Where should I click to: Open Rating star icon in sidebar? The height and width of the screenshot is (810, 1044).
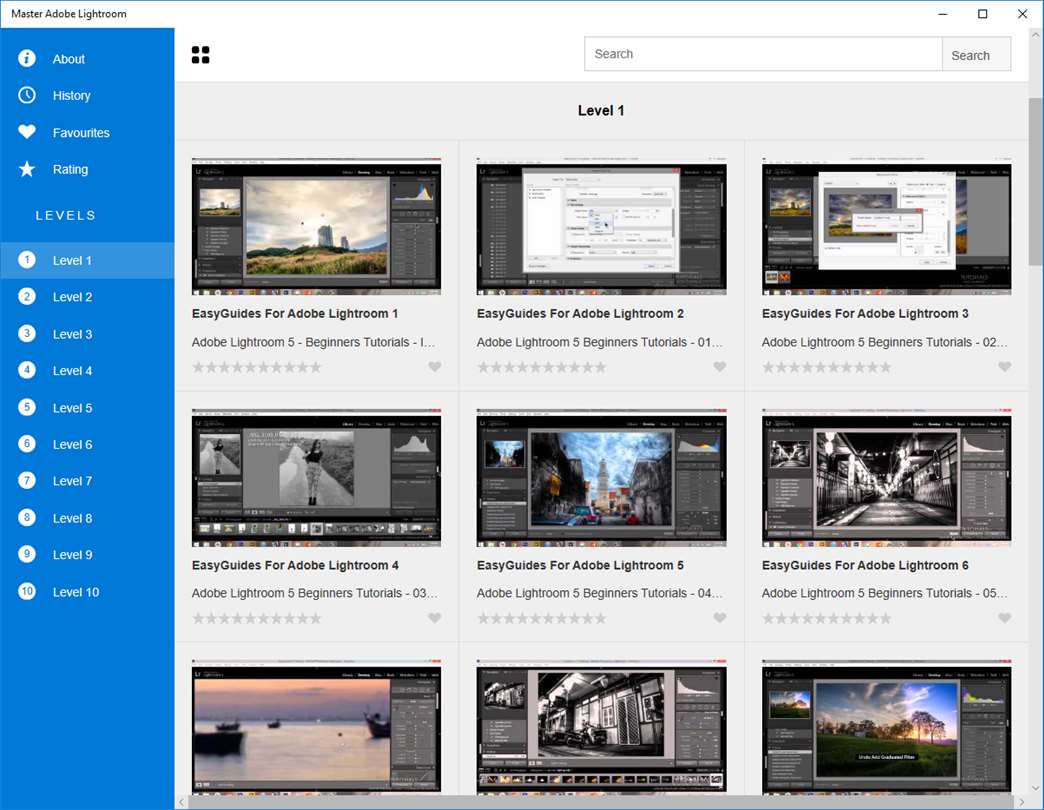(x=27, y=169)
